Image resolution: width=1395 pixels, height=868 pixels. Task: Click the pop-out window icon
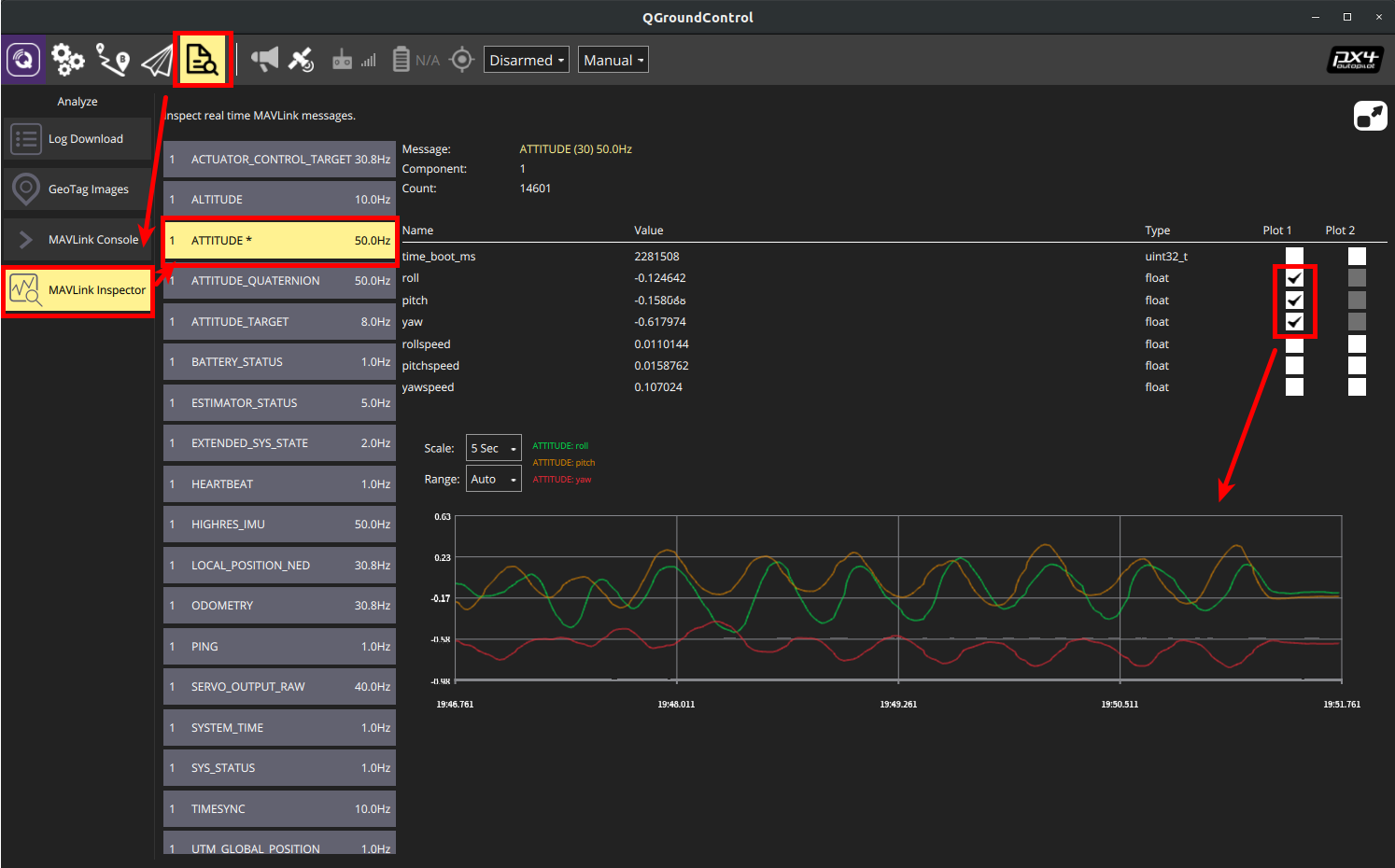coord(1370,116)
